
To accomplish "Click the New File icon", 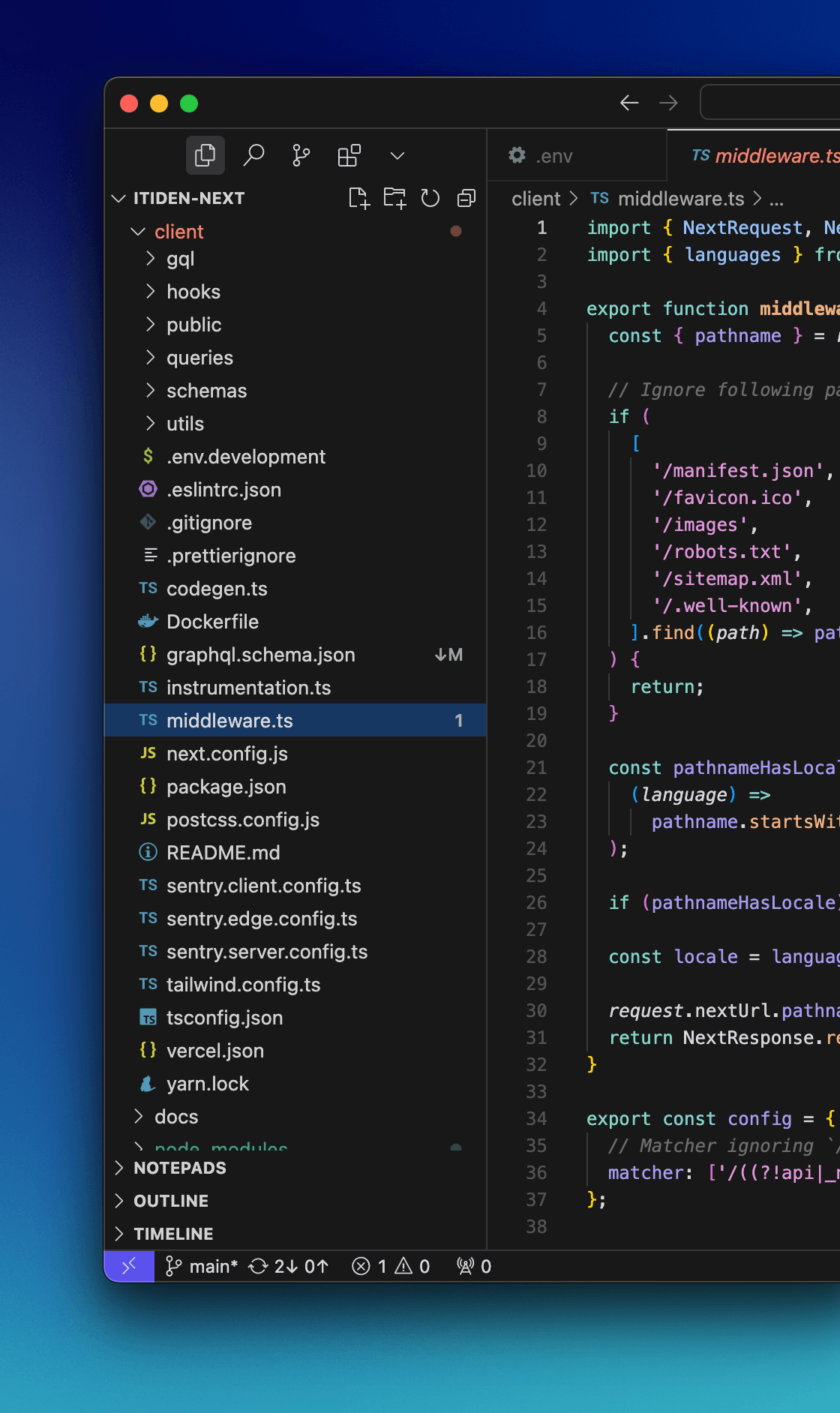I will [359, 198].
